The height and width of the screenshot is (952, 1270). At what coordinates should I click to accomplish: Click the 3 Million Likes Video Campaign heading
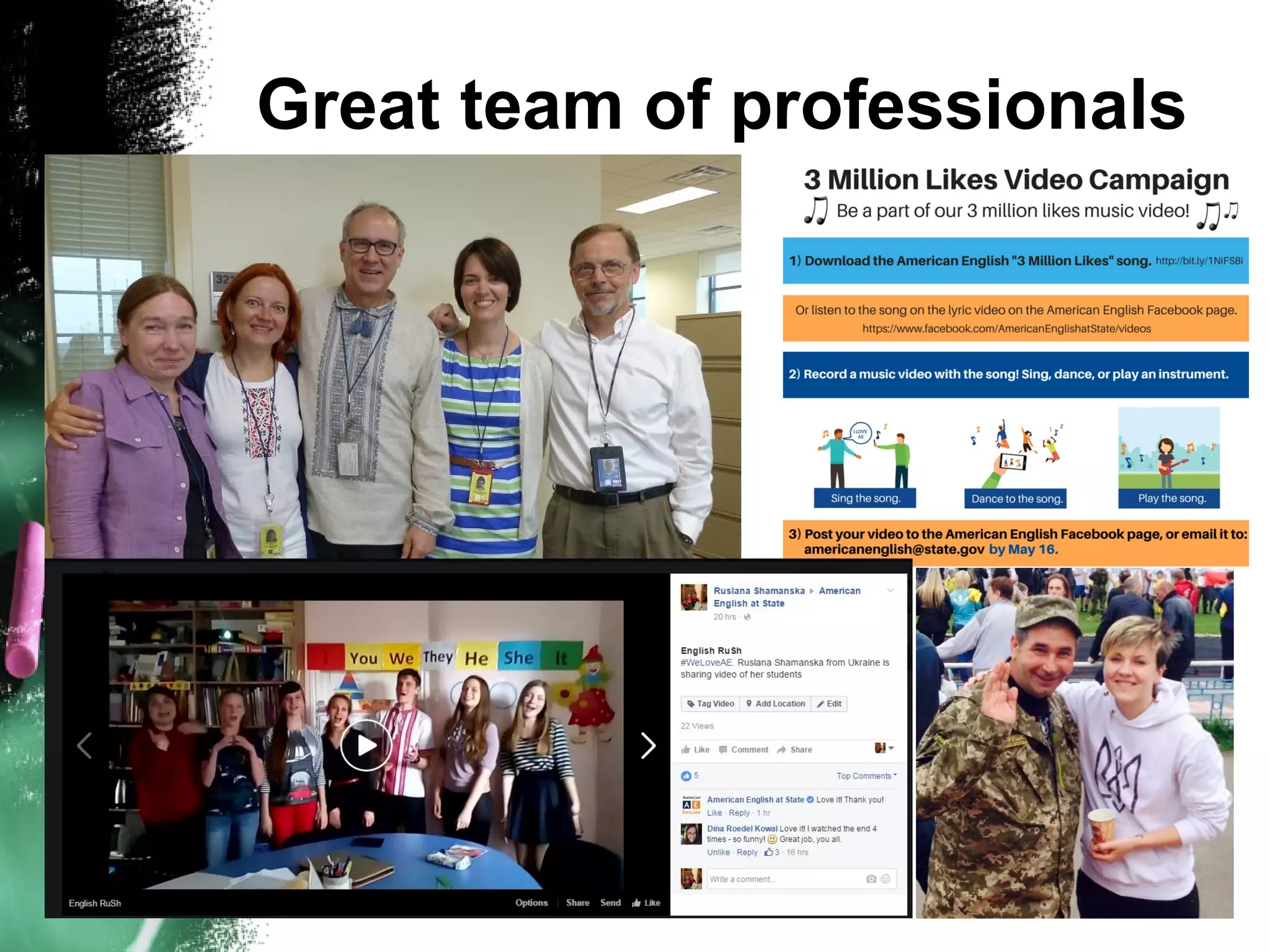(1016, 179)
